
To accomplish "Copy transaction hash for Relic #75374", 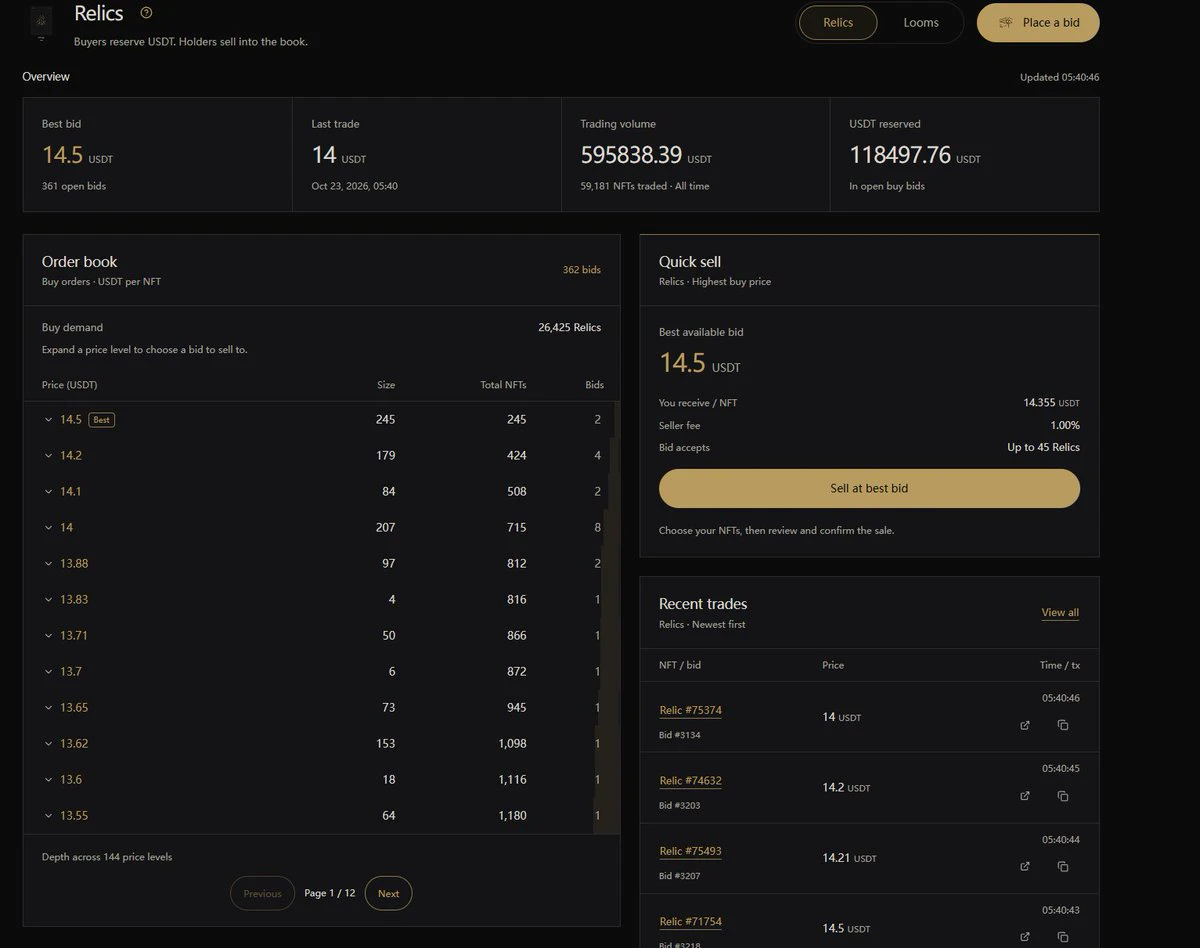I will (x=1063, y=725).
